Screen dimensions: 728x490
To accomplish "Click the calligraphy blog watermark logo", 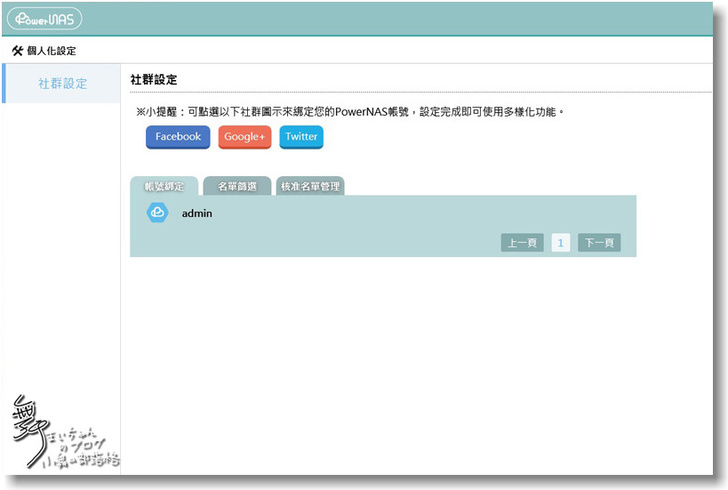I will pyautogui.click(x=62, y=432).
